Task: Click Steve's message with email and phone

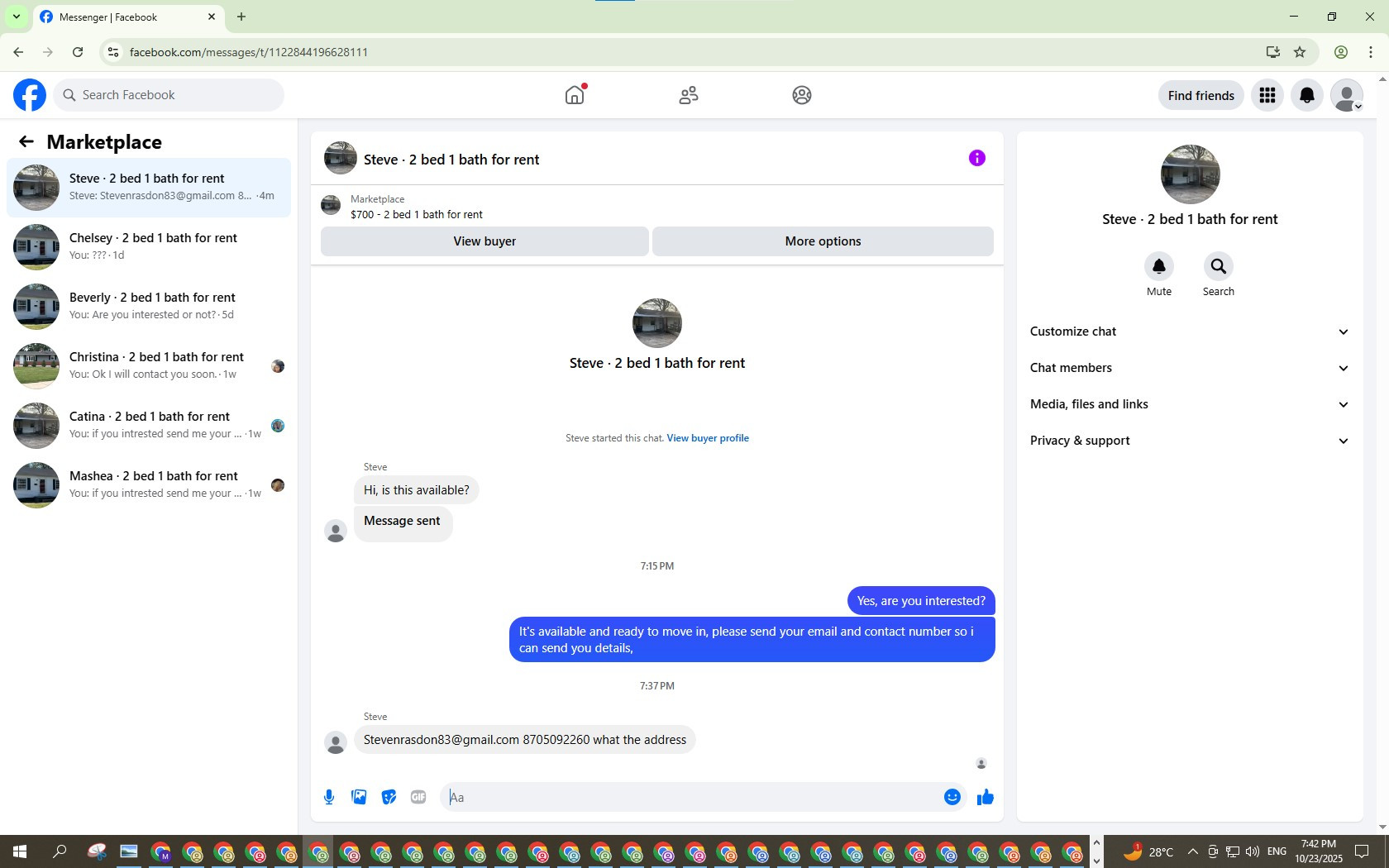Action: click(x=525, y=740)
